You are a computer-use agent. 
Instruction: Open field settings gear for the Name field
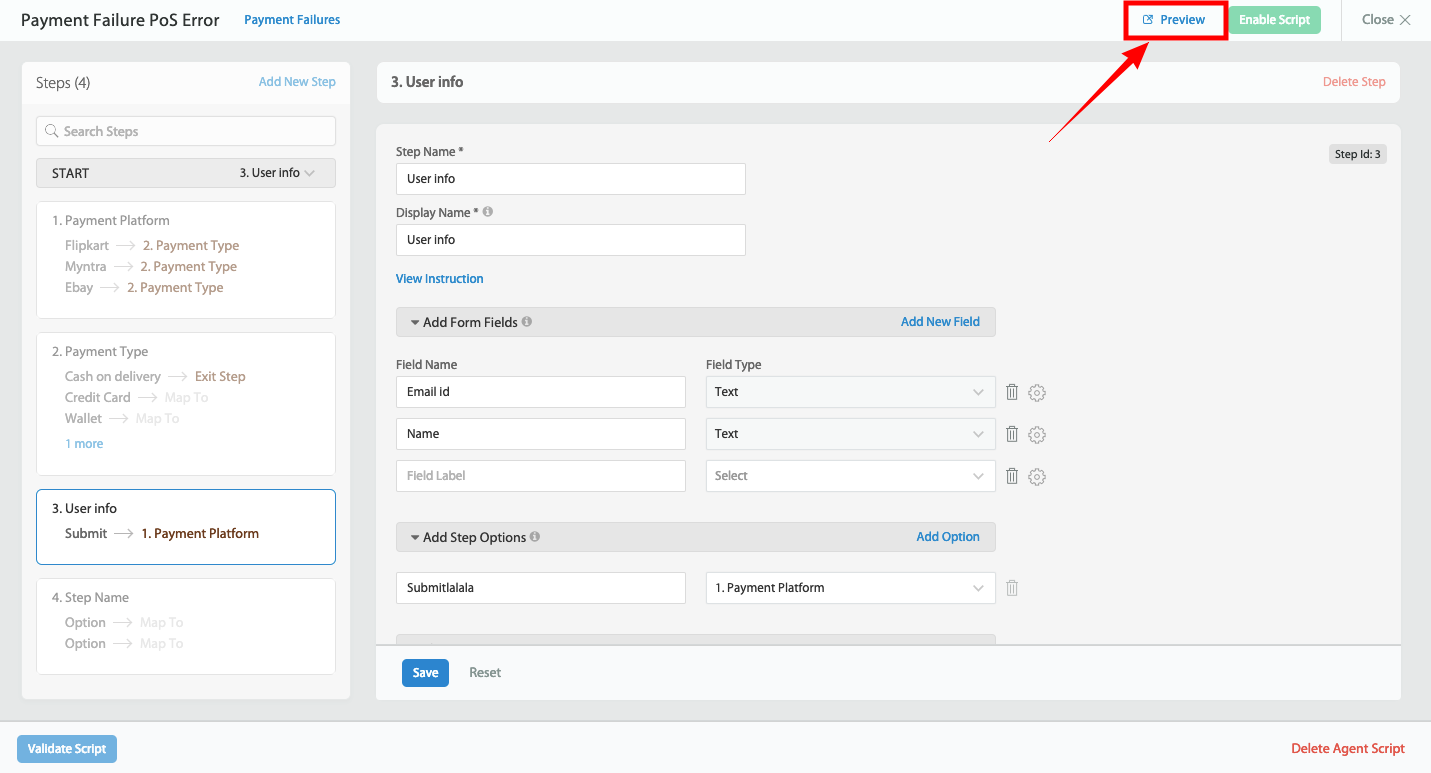coord(1037,434)
